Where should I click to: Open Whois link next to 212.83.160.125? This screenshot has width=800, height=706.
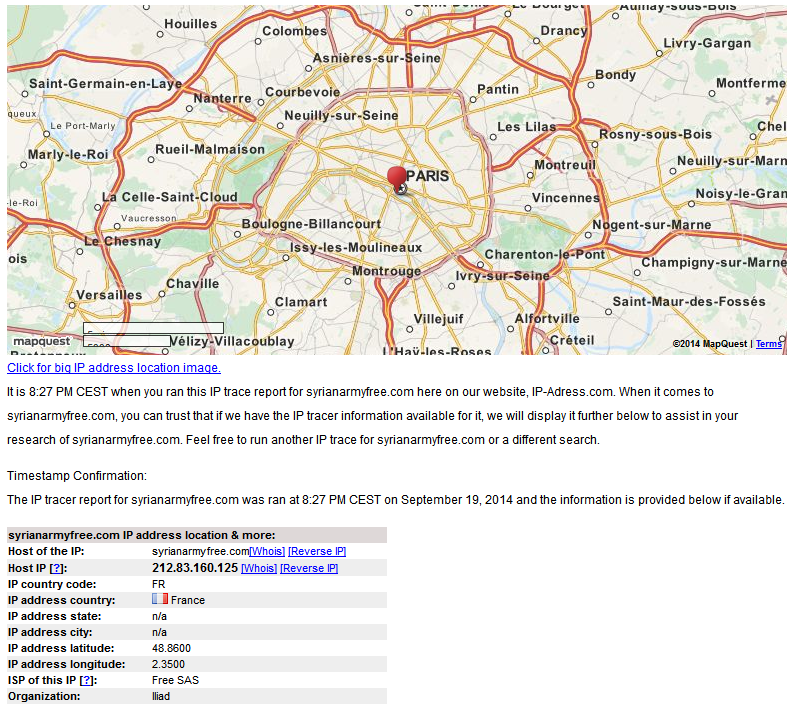(259, 568)
